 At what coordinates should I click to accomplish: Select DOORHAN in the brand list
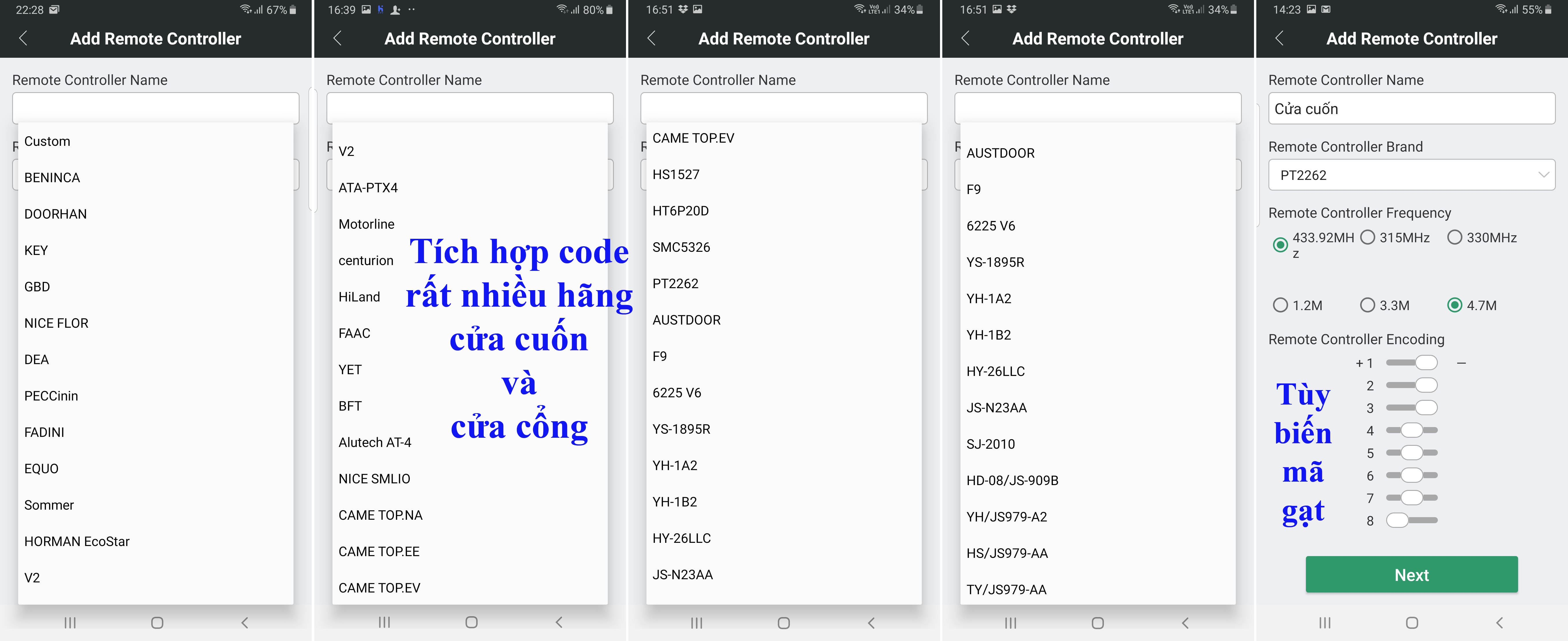coord(156,214)
